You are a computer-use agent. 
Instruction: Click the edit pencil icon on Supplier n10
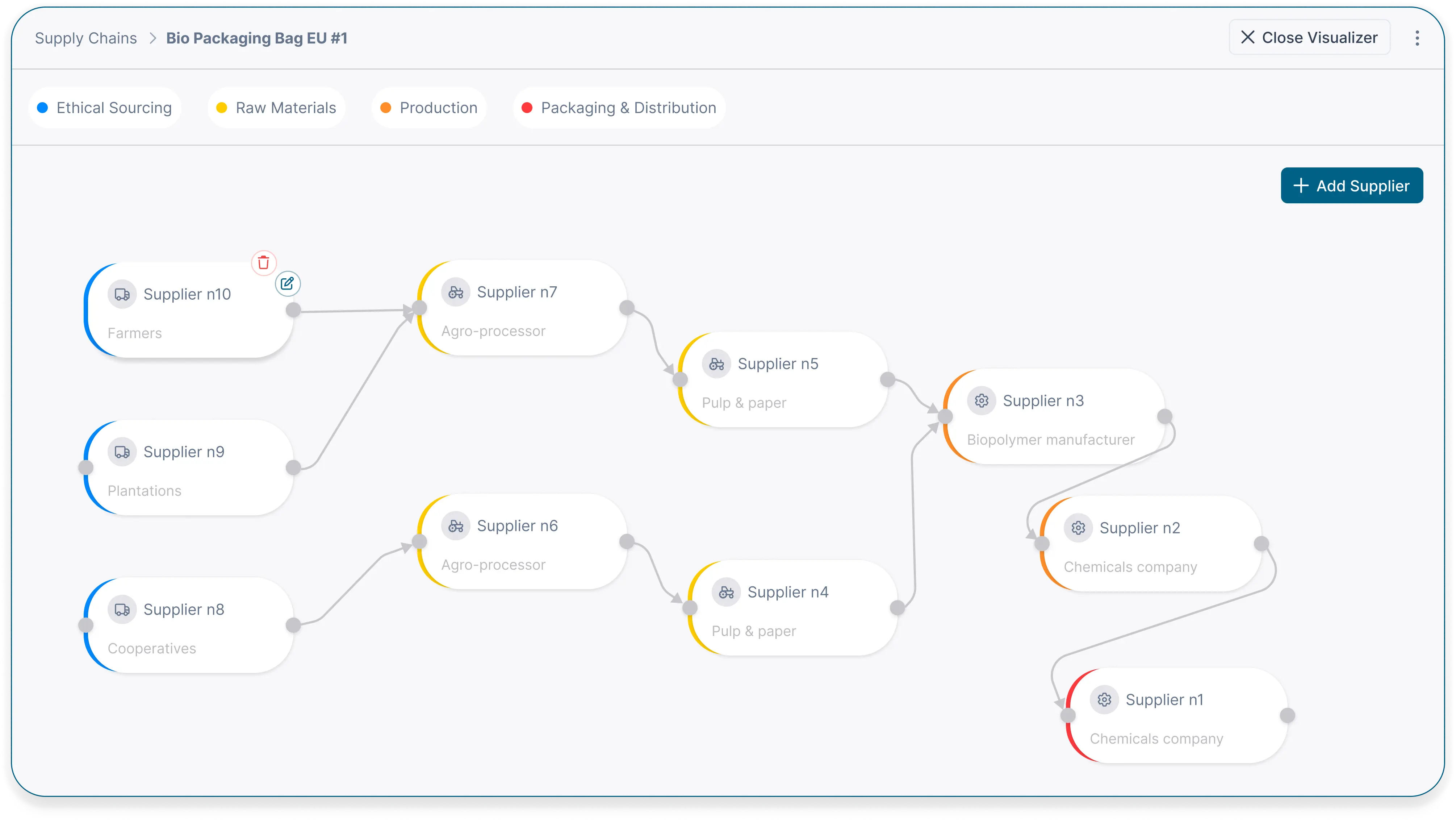[x=287, y=283]
